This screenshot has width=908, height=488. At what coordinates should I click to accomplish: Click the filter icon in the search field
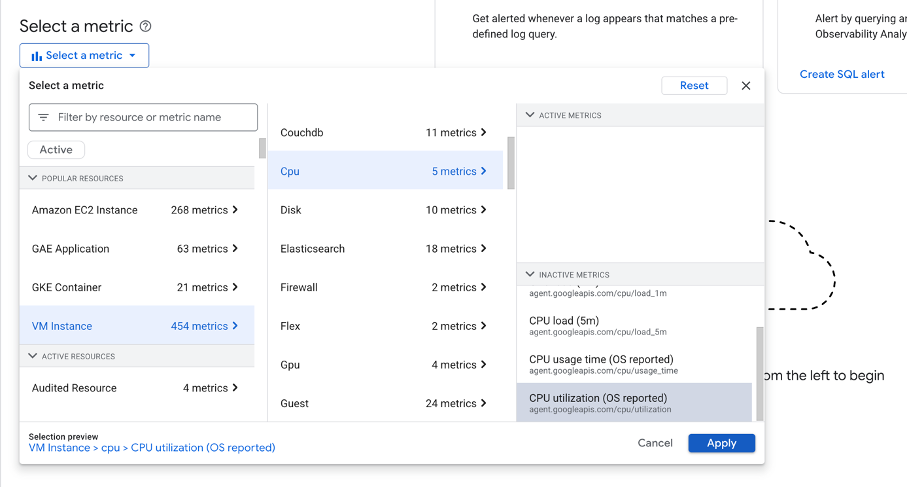click(x=43, y=117)
